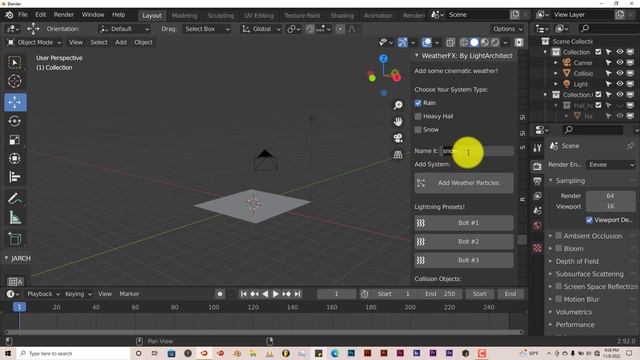Open the viewport Add menu
Viewport: 640px width, 360px height.
(x=121, y=42)
